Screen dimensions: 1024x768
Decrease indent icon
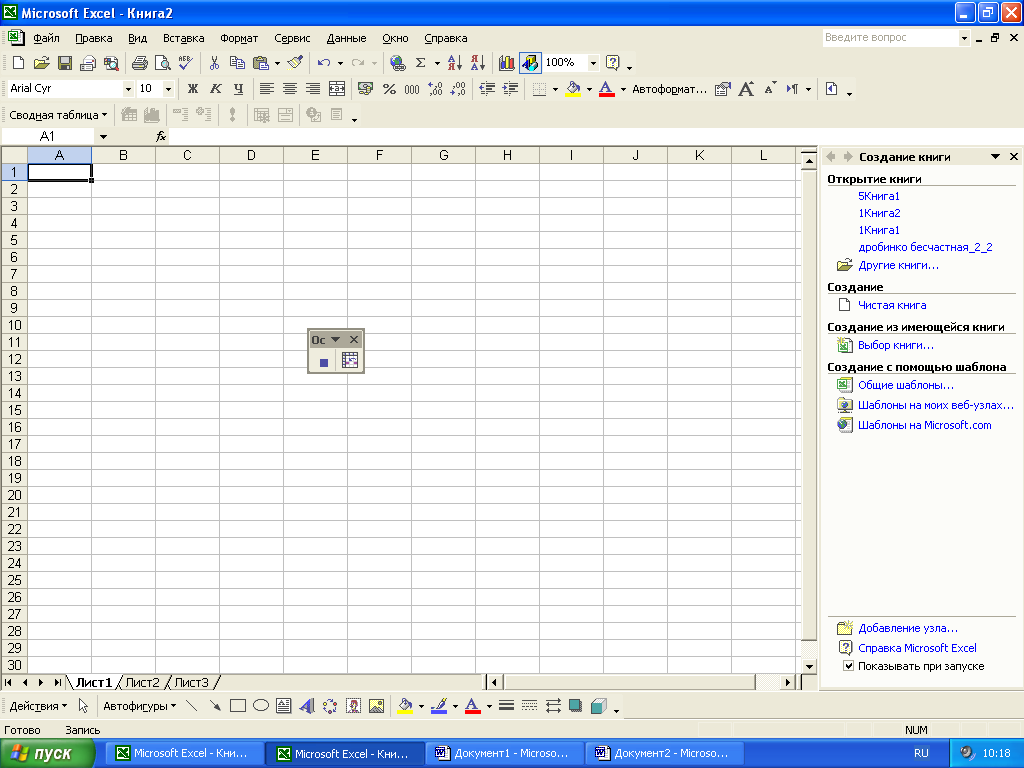(x=487, y=89)
